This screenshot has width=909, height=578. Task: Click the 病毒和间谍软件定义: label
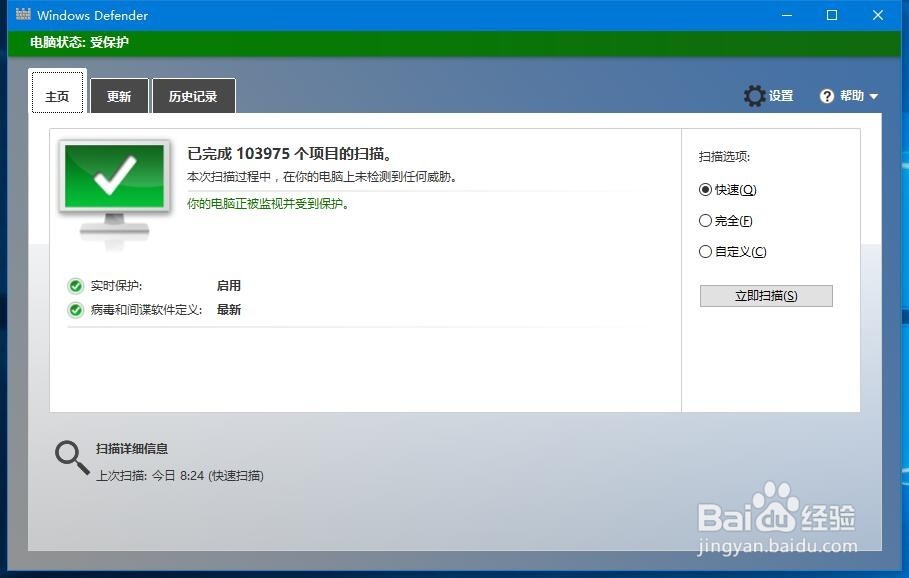(147, 310)
